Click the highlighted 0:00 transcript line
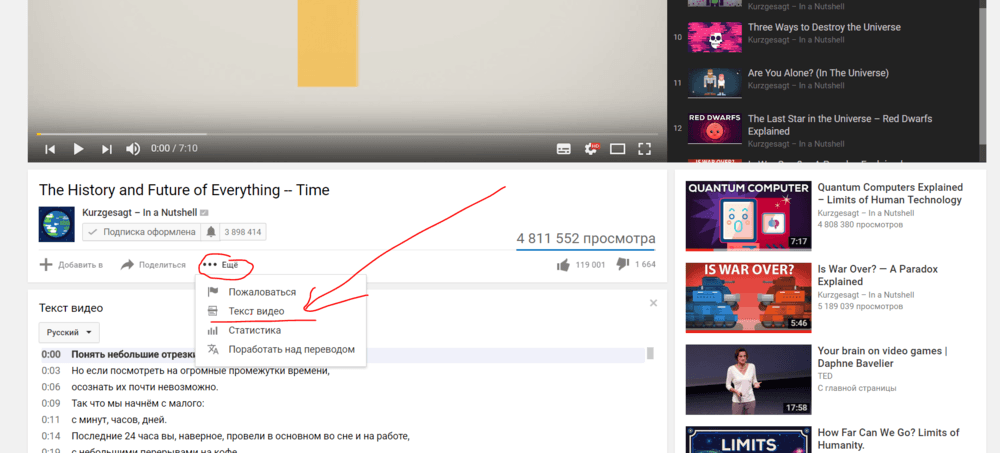Viewport: 1000px width, 453px height. (x=343, y=355)
